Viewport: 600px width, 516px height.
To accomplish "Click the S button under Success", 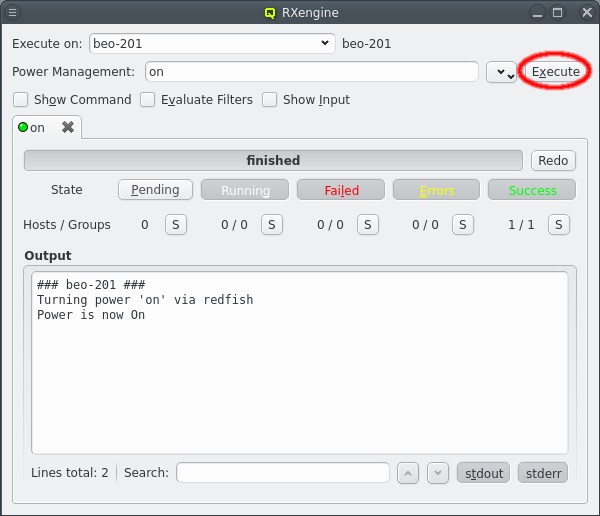I will (x=559, y=224).
